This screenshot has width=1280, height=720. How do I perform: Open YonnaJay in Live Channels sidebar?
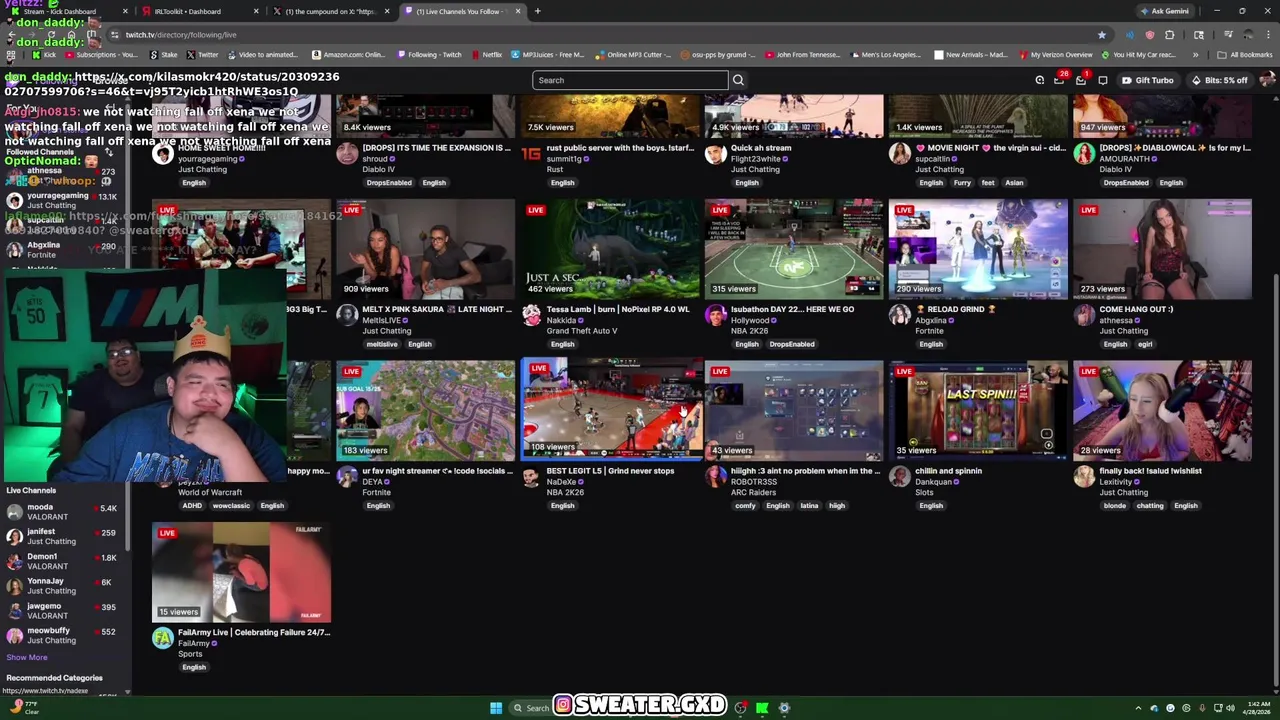[x=62, y=586]
